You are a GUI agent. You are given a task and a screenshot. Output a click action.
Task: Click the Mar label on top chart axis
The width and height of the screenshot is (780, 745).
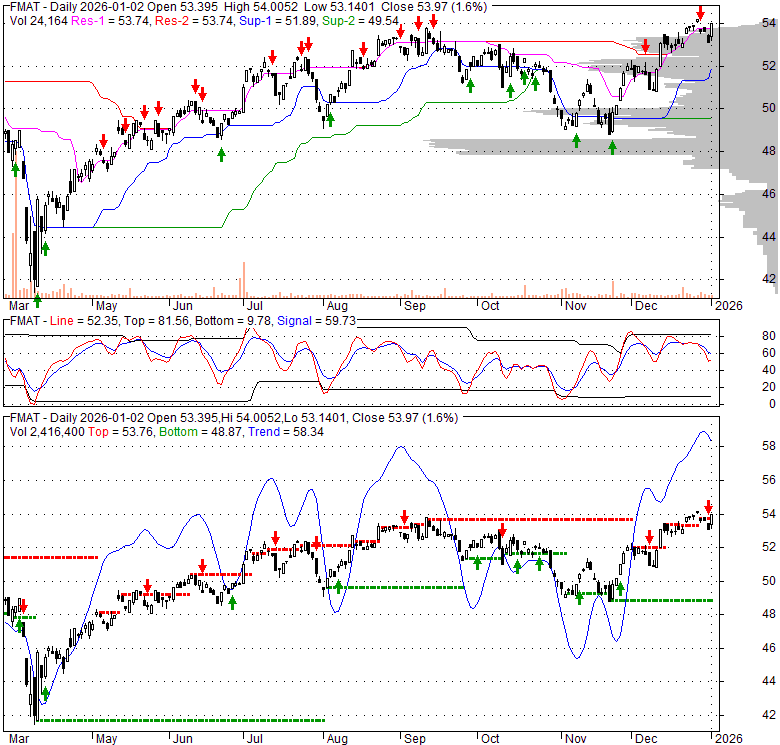pos(19,306)
